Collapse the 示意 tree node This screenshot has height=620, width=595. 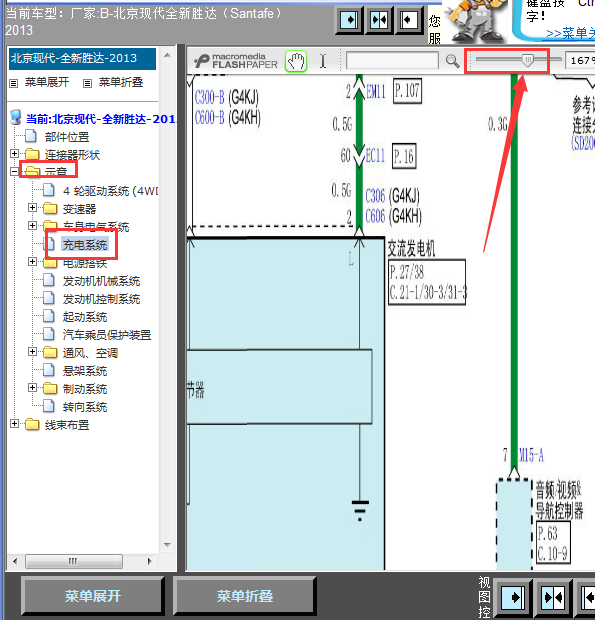[x=14, y=171]
